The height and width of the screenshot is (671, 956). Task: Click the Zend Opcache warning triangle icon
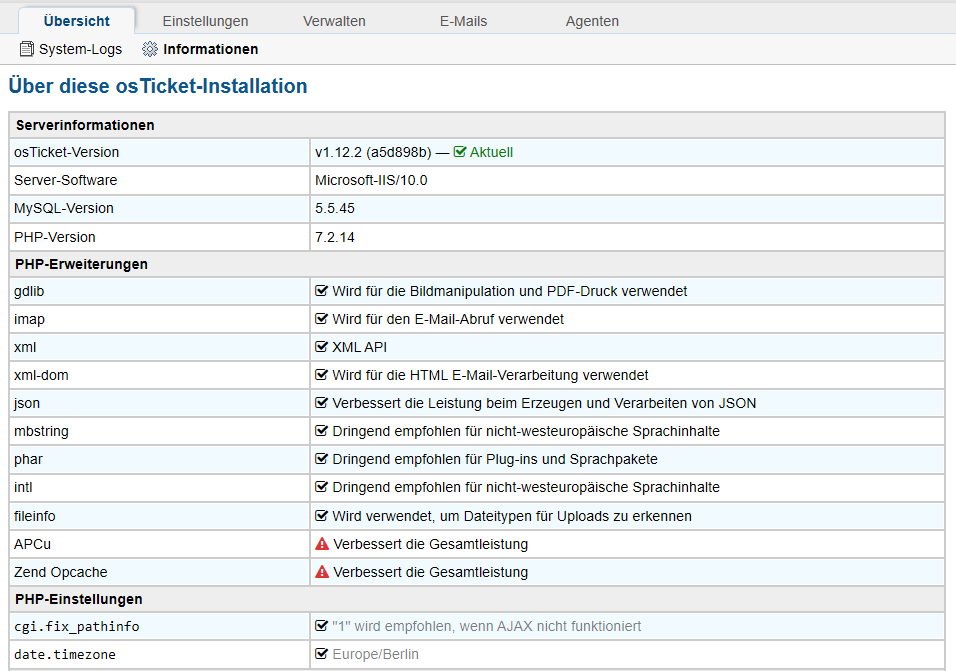322,572
